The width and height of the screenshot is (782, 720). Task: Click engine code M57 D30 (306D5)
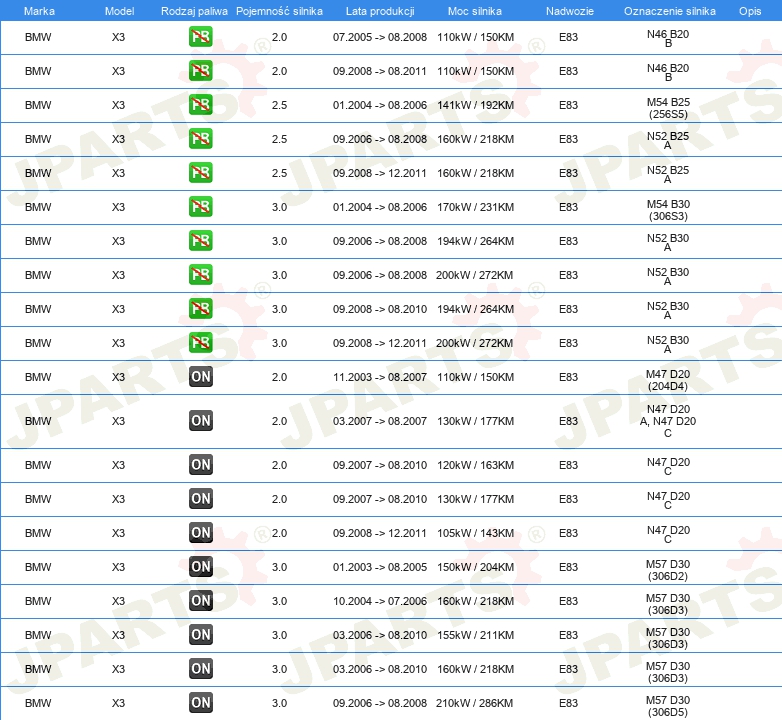668,706
